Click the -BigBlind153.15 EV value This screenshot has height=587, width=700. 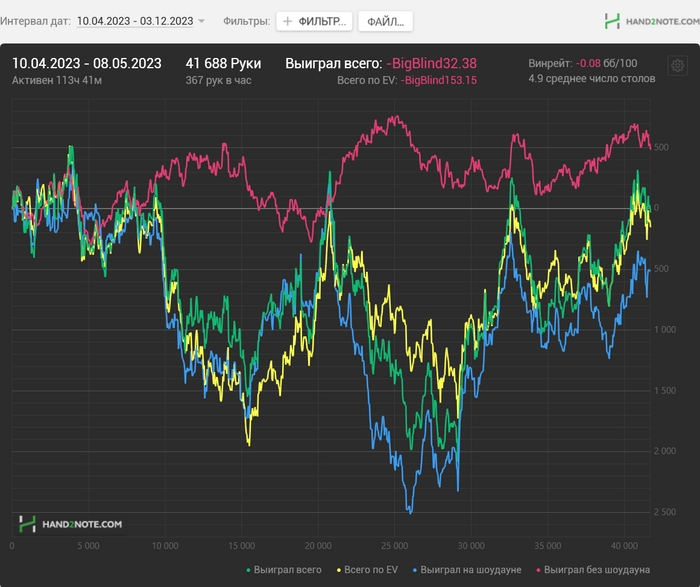pos(438,80)
